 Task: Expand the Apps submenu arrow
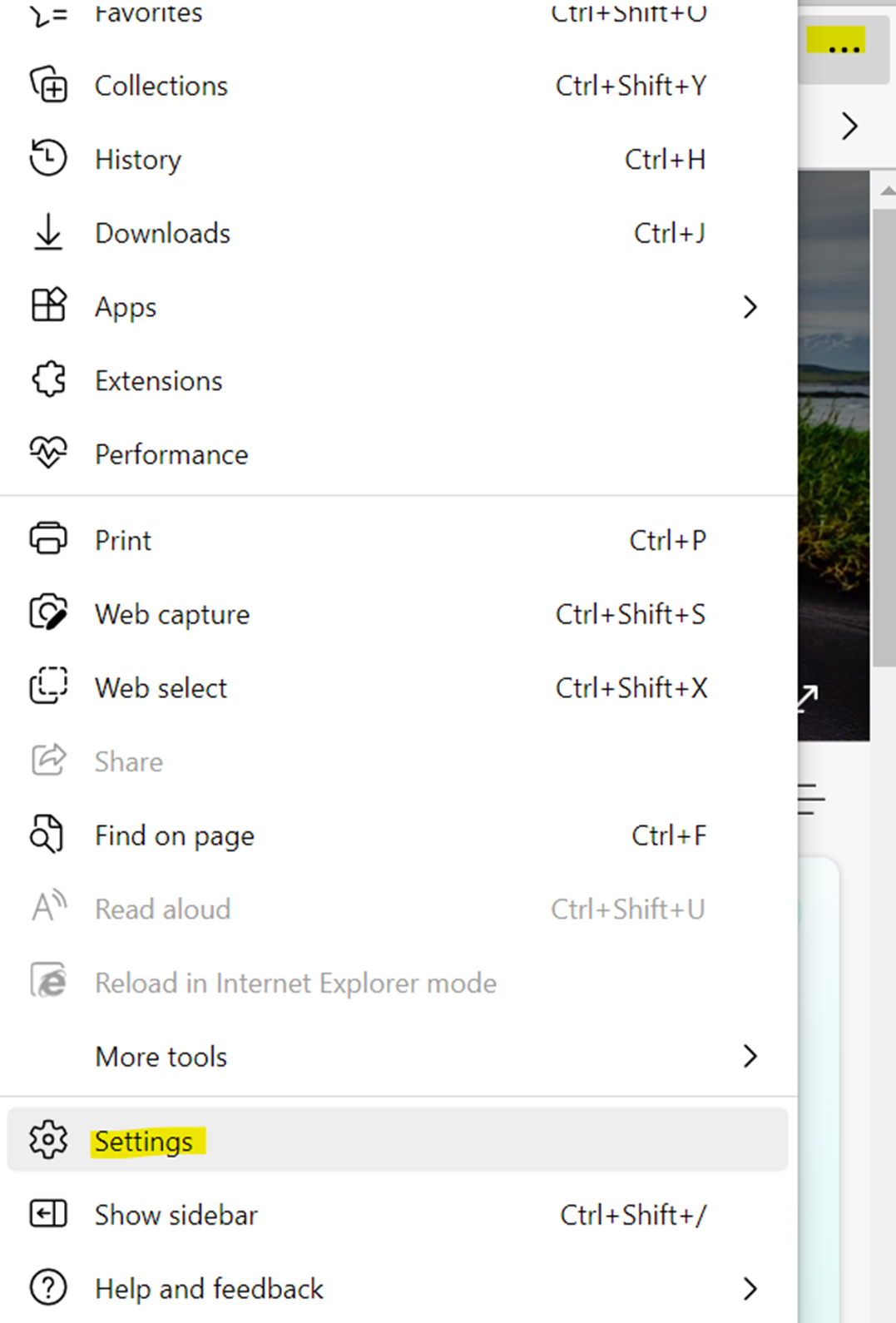pyautogui.click(x=750, y=307)
